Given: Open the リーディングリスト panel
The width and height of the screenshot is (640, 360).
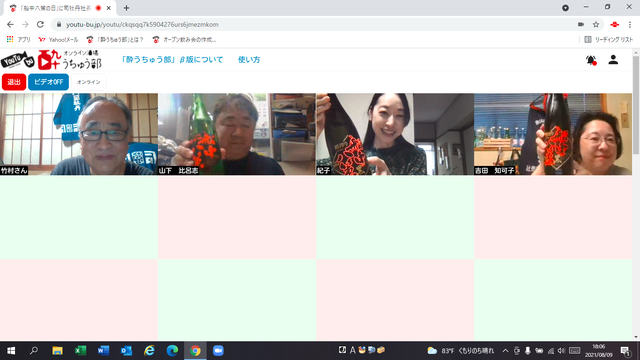Looking at the screenshot, I should point(609,40).
